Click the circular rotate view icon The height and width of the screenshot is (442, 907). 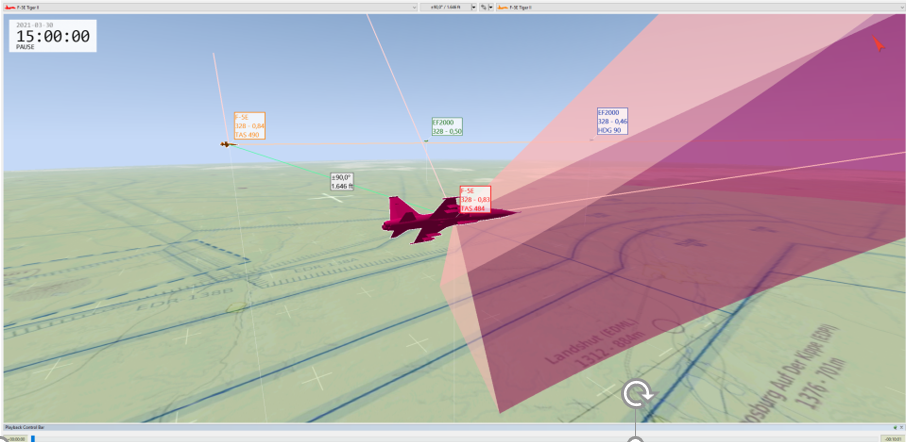tap(636, 393)
